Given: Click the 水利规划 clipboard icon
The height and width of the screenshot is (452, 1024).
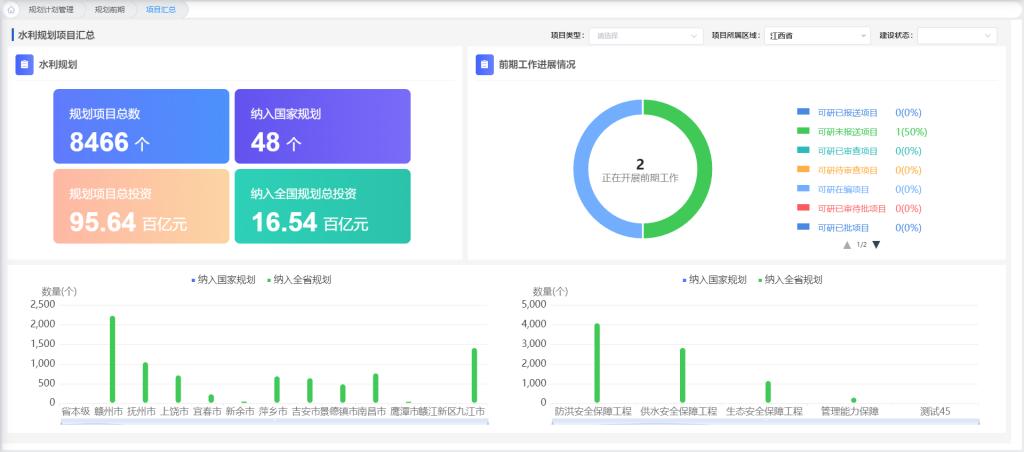Looking at the screenshot, I should (x=25, y=65).
